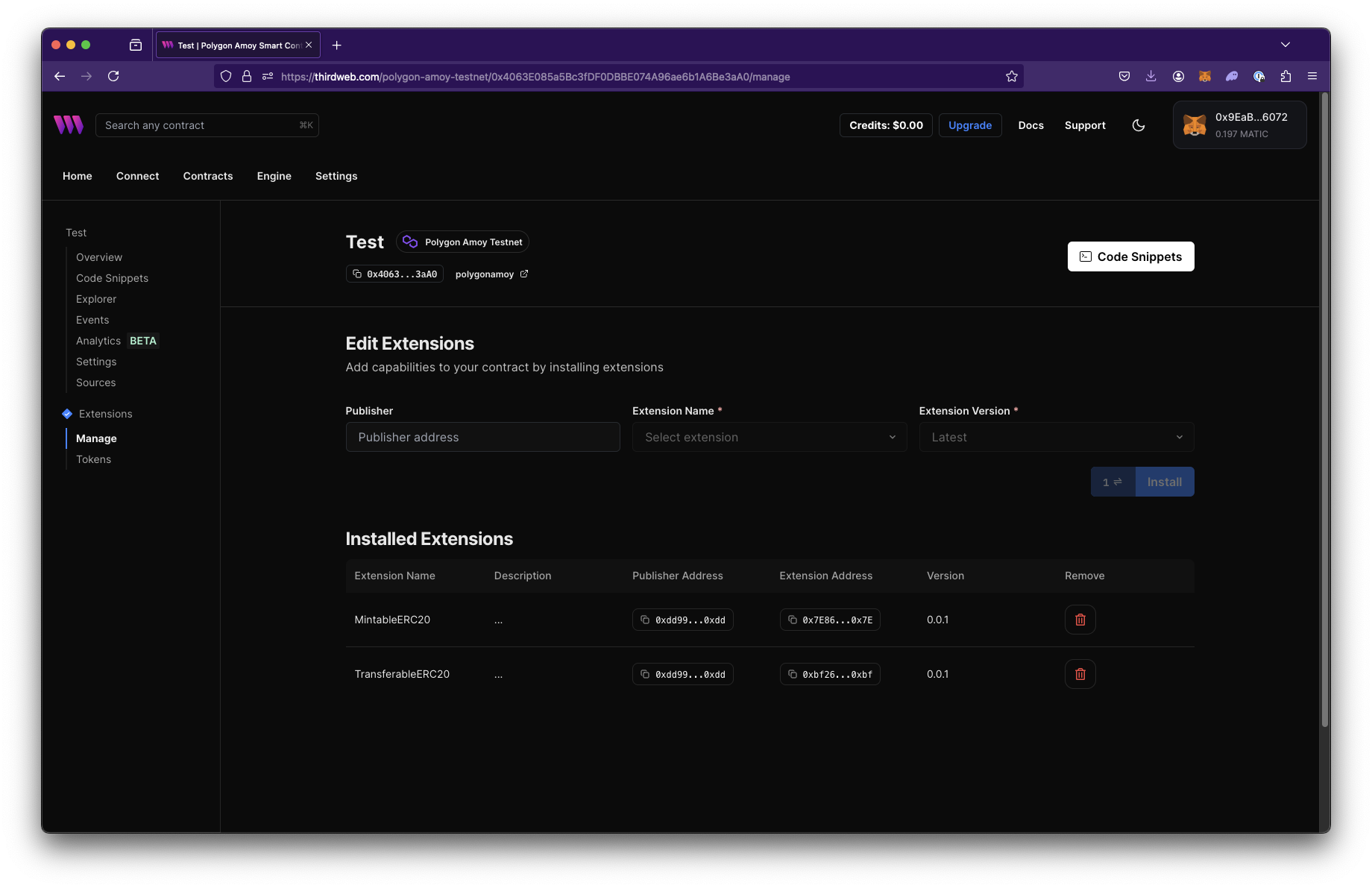Image resolution: width=1372 pixels, height=888 pixels.
Task: Click the Polygon Amoy Testnet chain badge
Action: 462,242
